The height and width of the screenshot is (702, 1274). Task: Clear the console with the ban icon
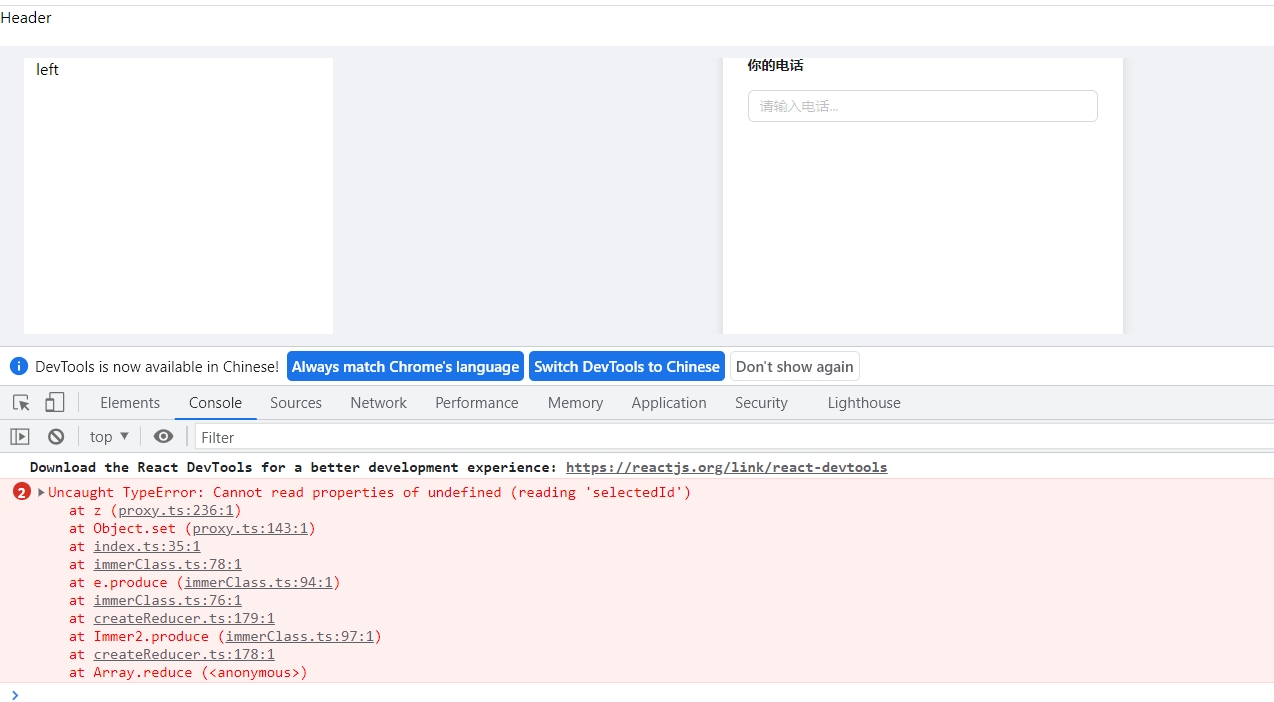point(56,437)
